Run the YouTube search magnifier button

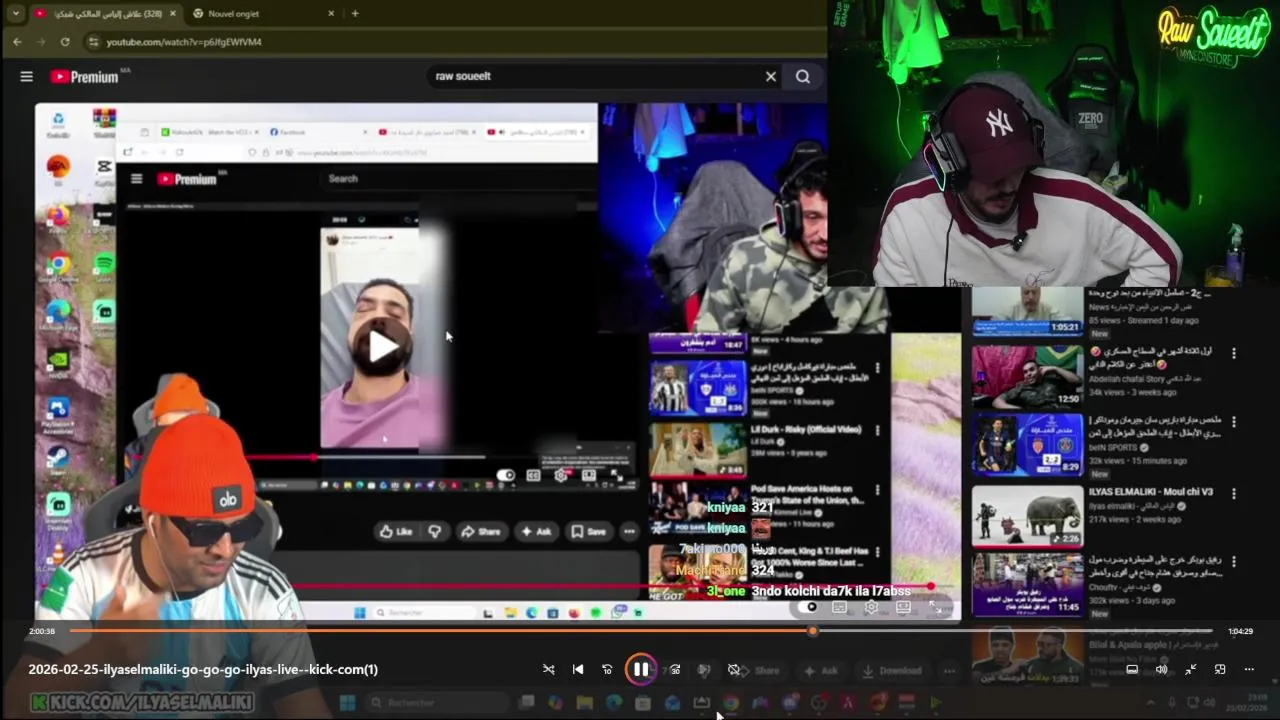point(803,76)
